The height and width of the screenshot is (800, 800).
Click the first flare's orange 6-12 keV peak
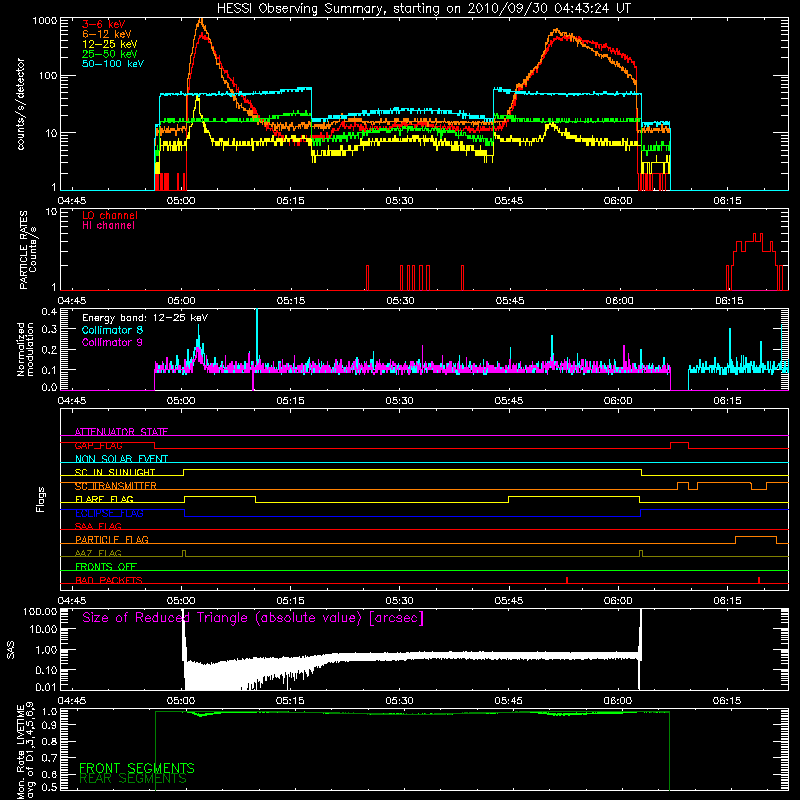pyautogui.click(x=201, y=21)
